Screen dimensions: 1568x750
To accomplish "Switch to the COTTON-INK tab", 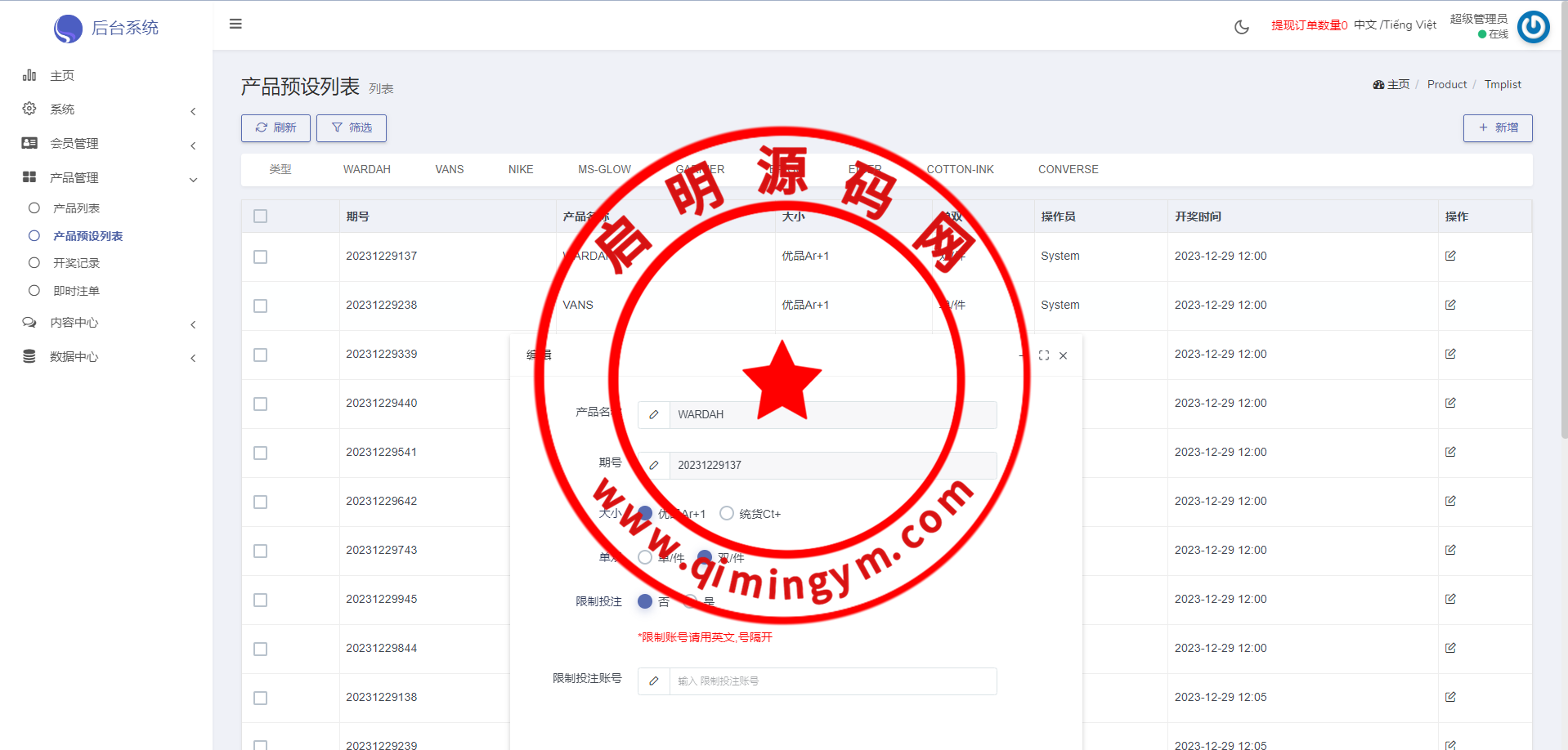I will [x=960, y=169].
